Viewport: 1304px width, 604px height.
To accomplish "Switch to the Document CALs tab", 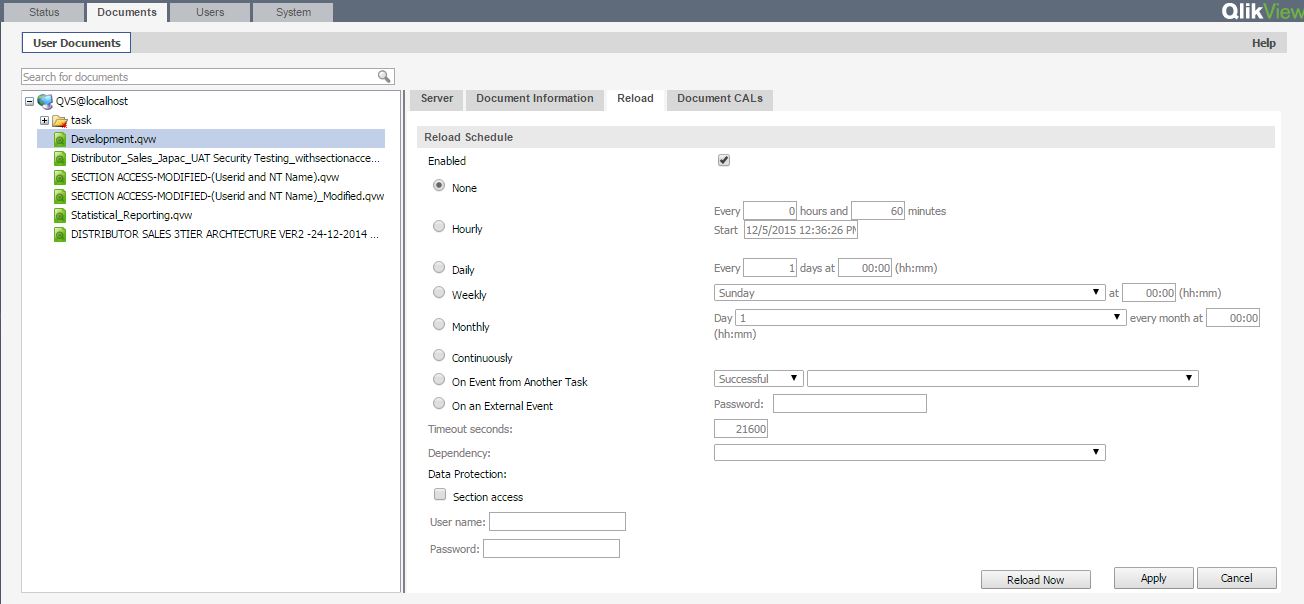I will click(719, 99).
